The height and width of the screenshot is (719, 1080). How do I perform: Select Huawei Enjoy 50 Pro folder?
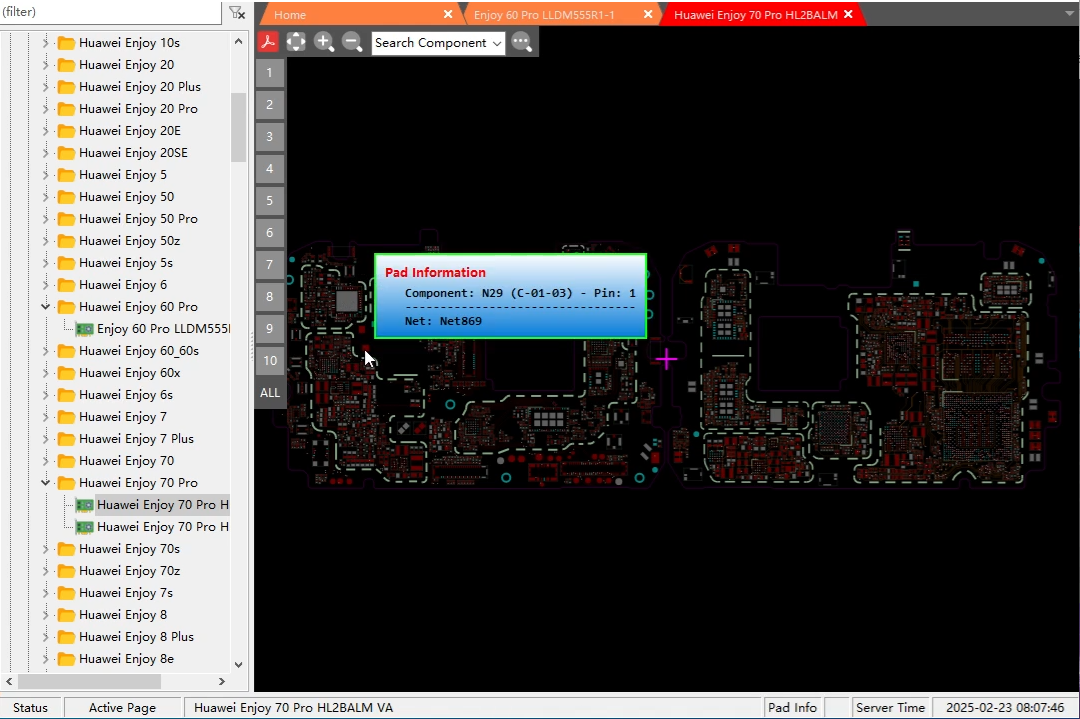pos(138,219)
